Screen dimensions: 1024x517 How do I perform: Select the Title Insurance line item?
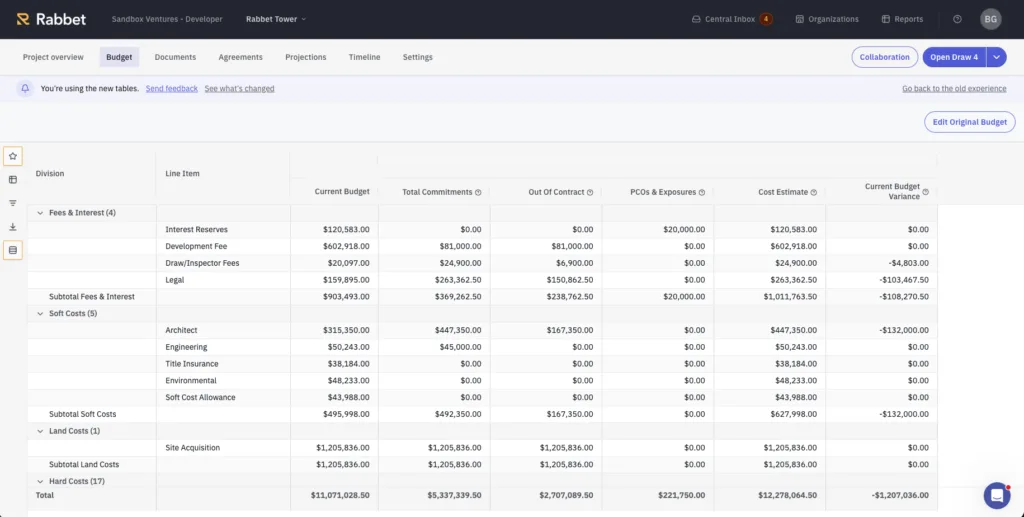point(192,364)
